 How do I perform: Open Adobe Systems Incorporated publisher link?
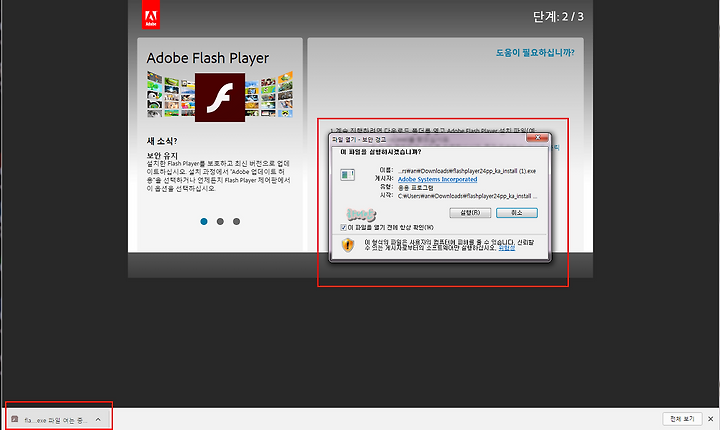437,179
